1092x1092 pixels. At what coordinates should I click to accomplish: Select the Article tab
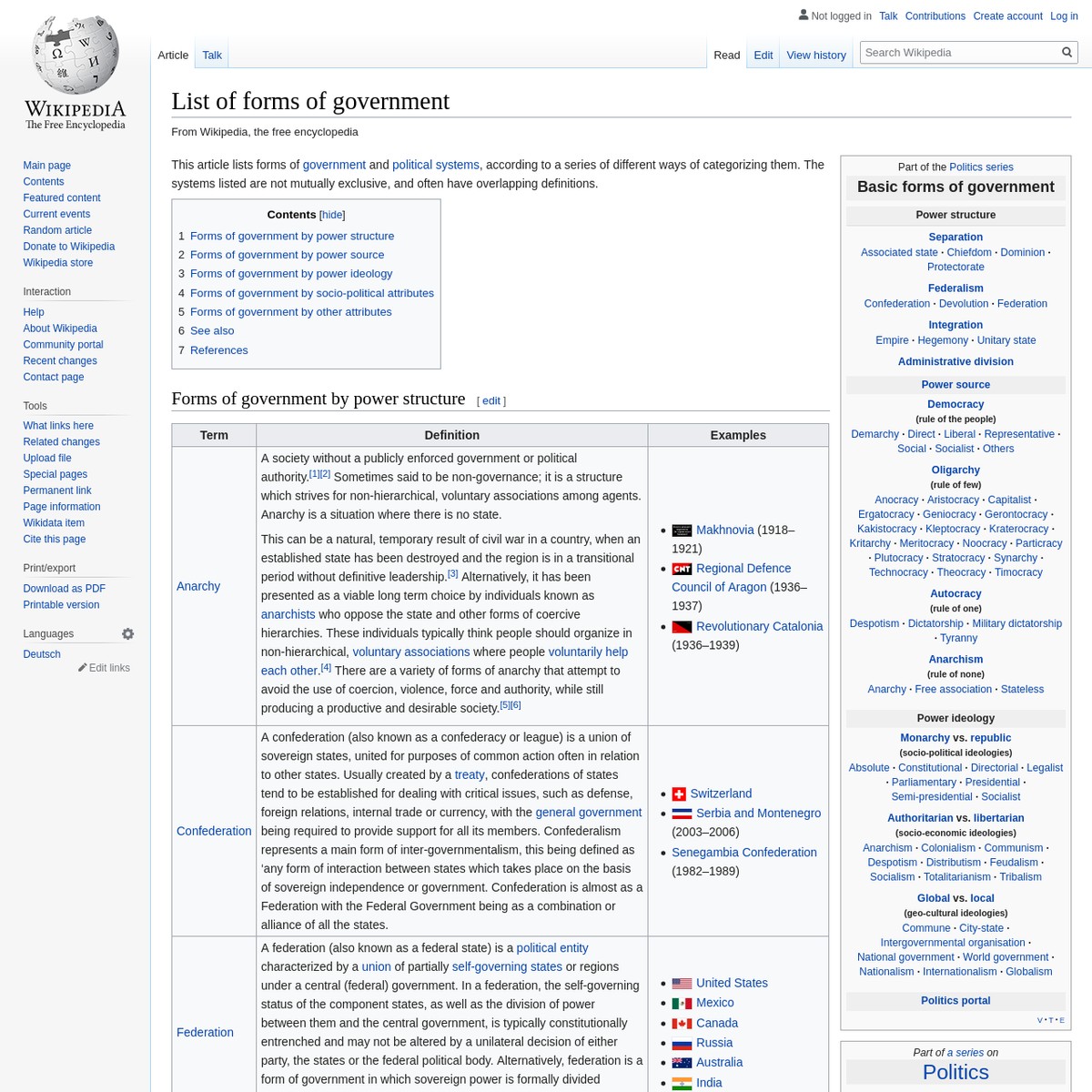point(173,56)
